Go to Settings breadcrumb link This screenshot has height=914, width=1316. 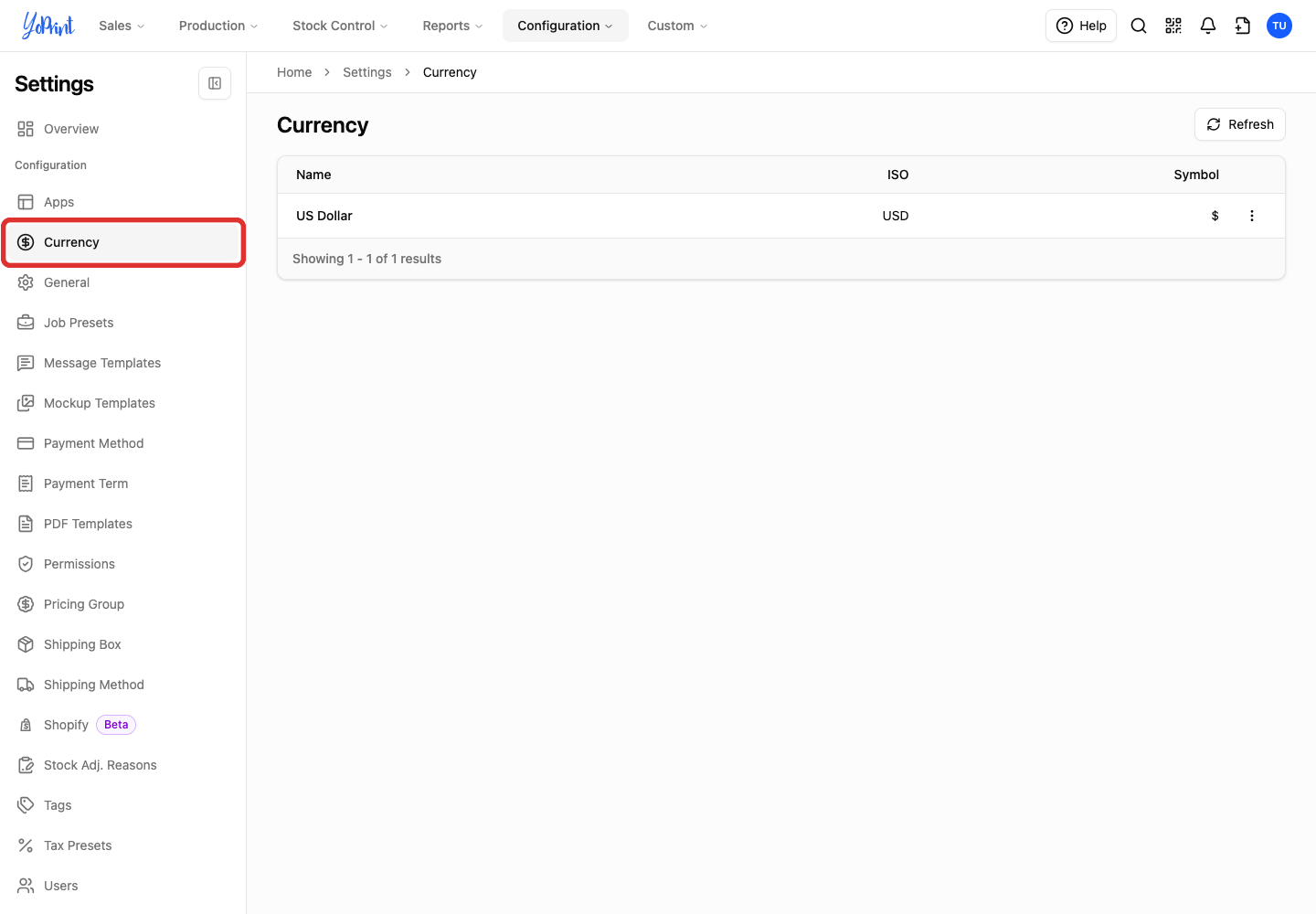tap(367, 72)
